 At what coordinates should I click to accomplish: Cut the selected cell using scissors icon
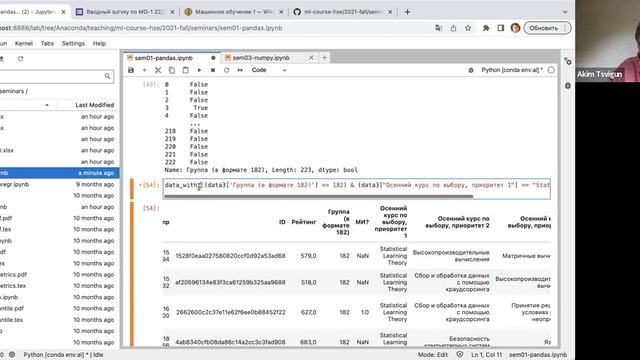158,70
